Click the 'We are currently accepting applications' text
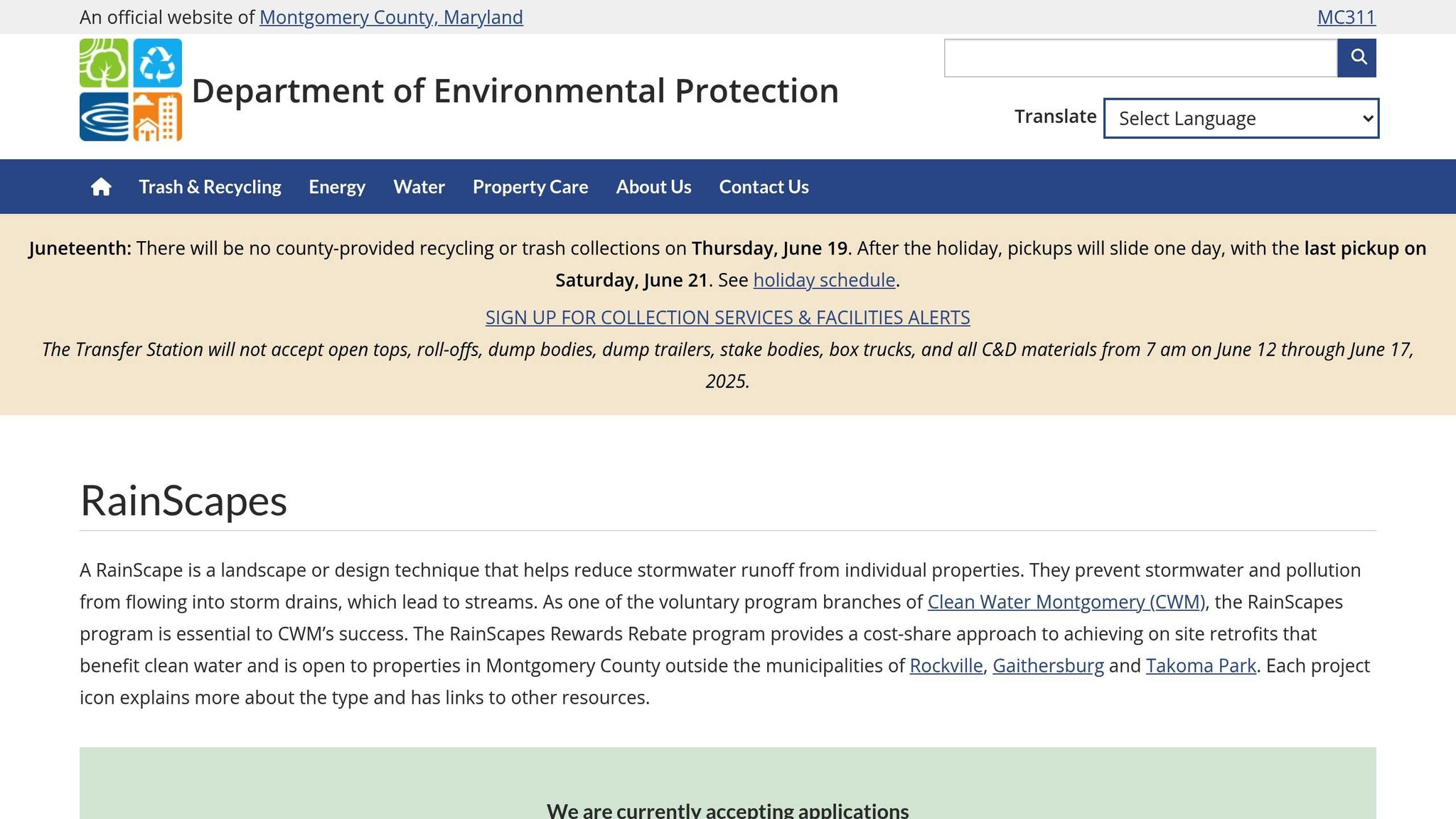Screen dimensions: 1456x819 point(727,810)
